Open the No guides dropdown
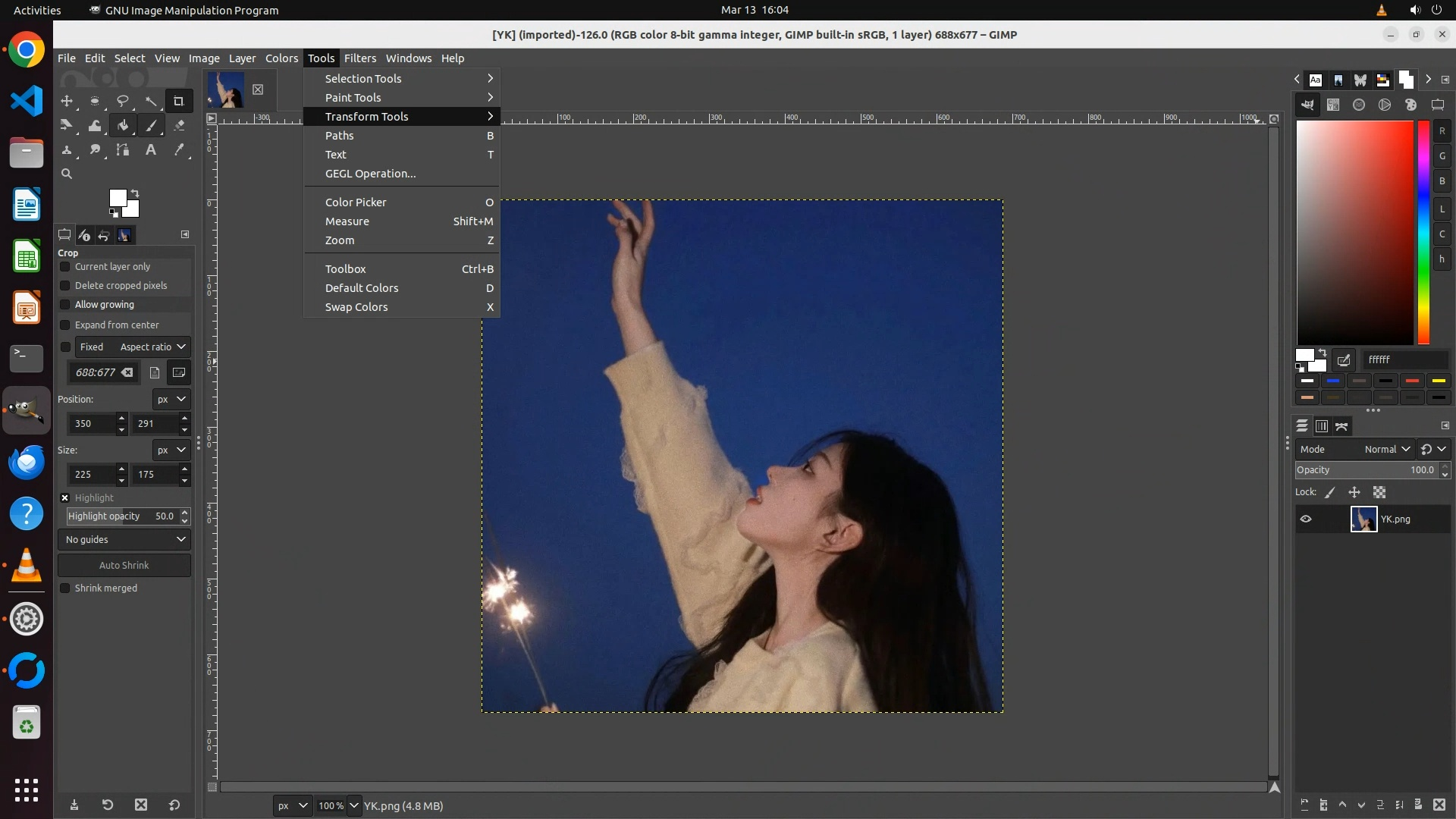This screenshot has width=1456, height=819. [124, 540]
